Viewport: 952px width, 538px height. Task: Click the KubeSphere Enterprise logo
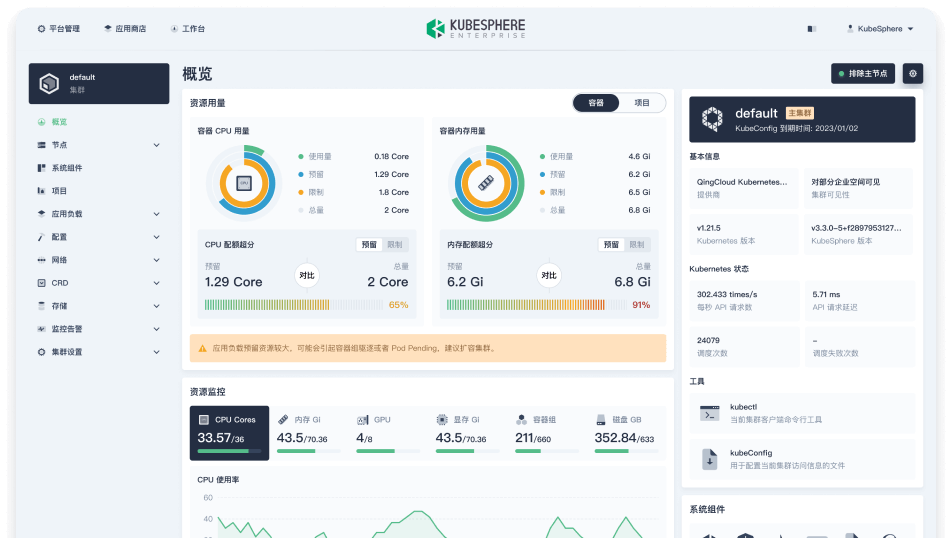point(475,29)
